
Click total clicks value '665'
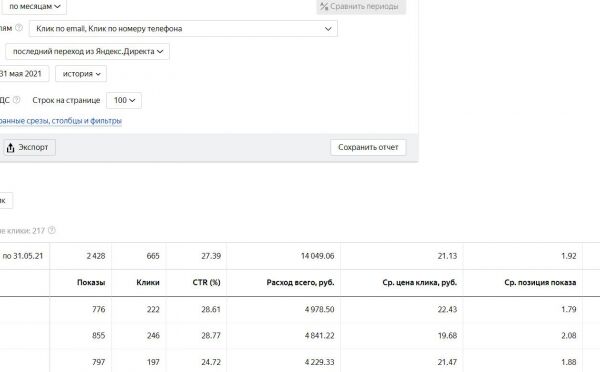(153, 256)
